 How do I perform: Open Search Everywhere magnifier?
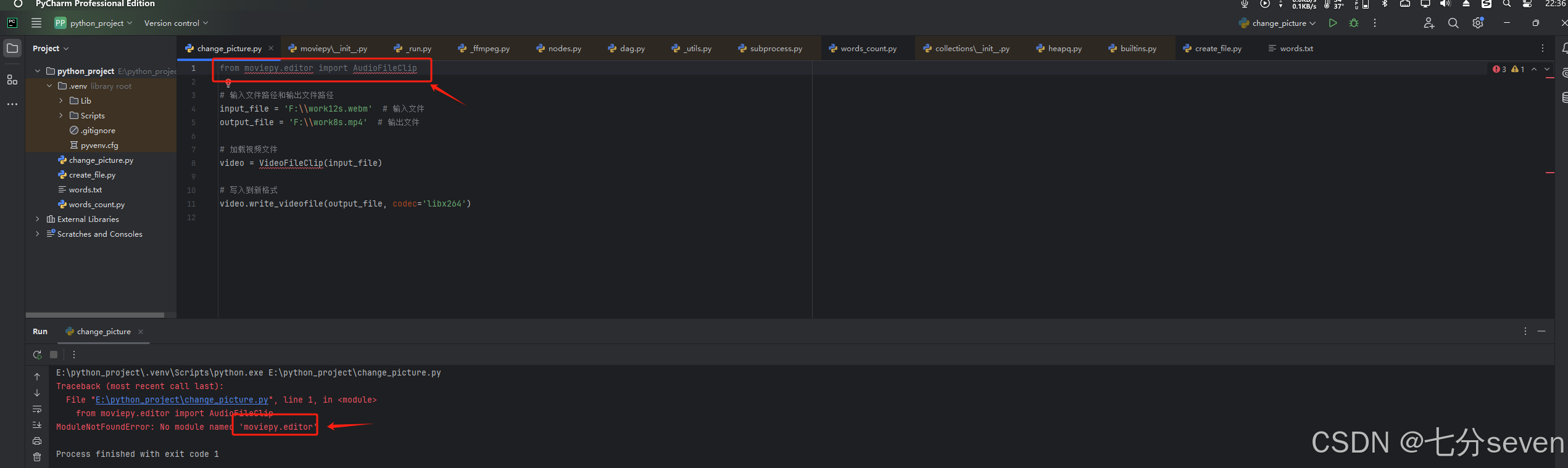[1453, 23]
